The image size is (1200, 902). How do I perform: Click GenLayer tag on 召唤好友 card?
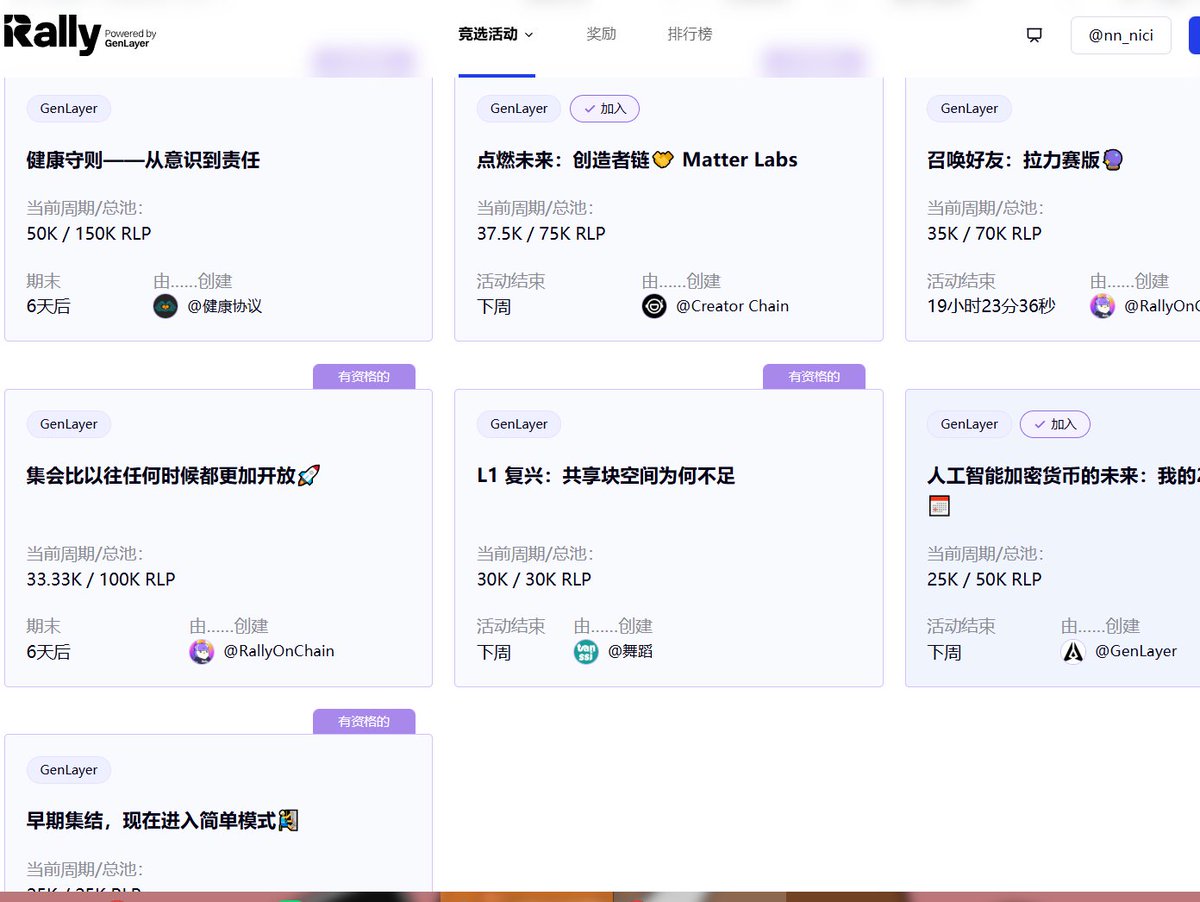point(969,109)
